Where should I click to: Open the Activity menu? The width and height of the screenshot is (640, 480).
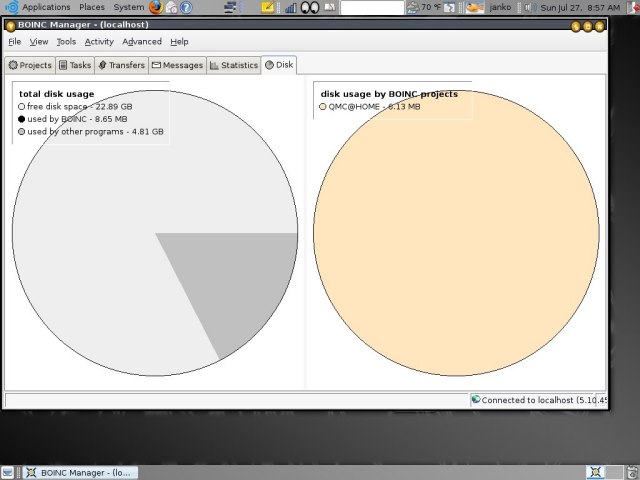pos(99,42)
